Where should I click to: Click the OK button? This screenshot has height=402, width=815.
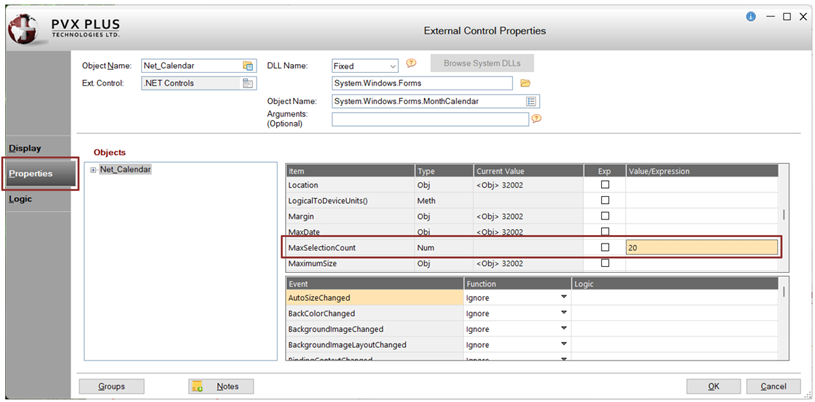[x=713, y=386]
